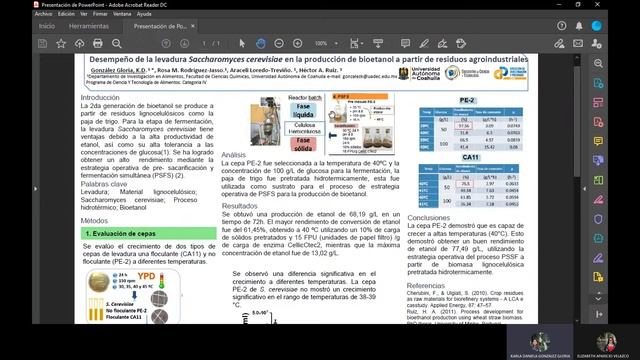Open the sign document tool
640x360 pixels.
[x=442, y=43]
